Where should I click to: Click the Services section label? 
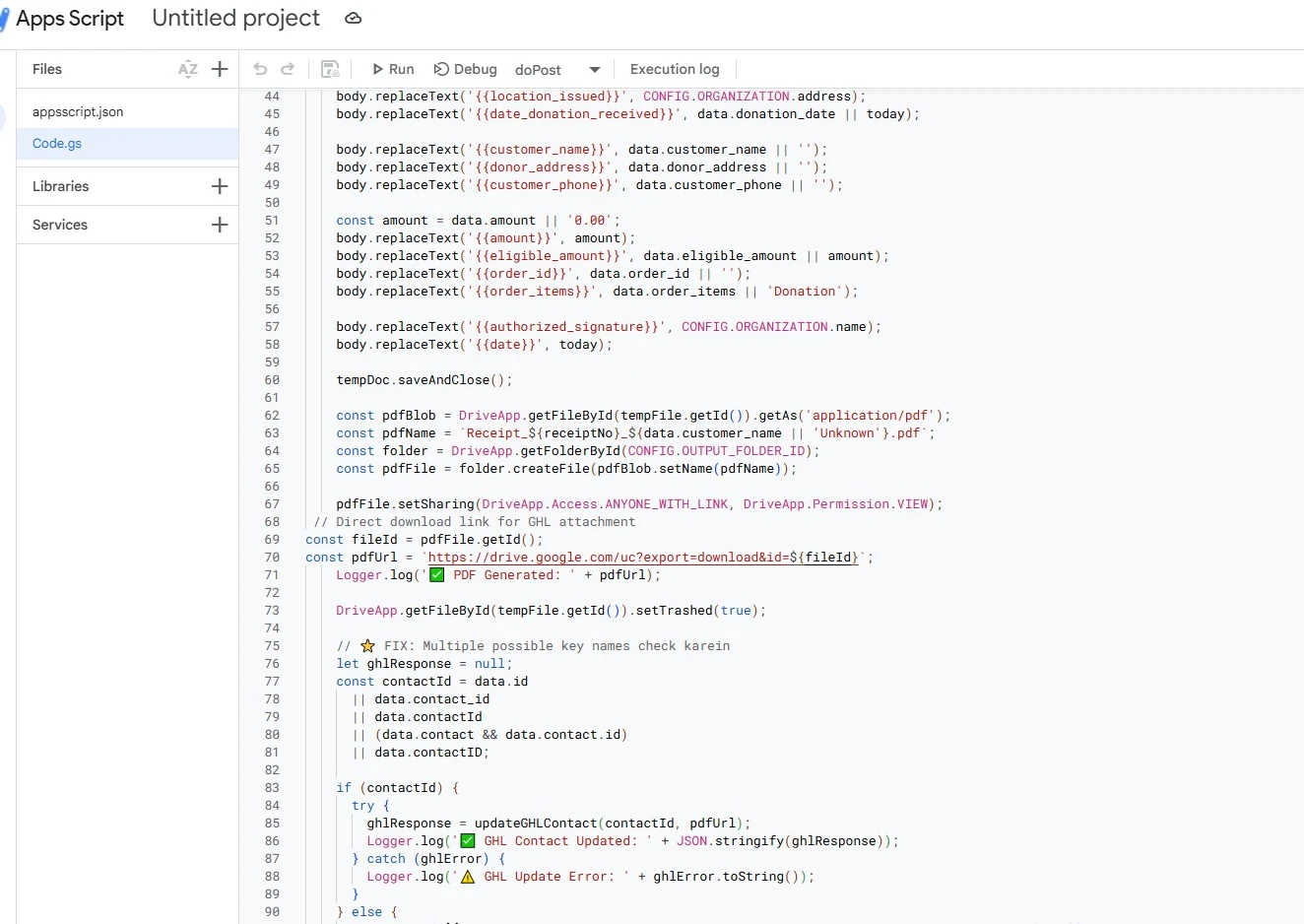[x=60, y=225]
